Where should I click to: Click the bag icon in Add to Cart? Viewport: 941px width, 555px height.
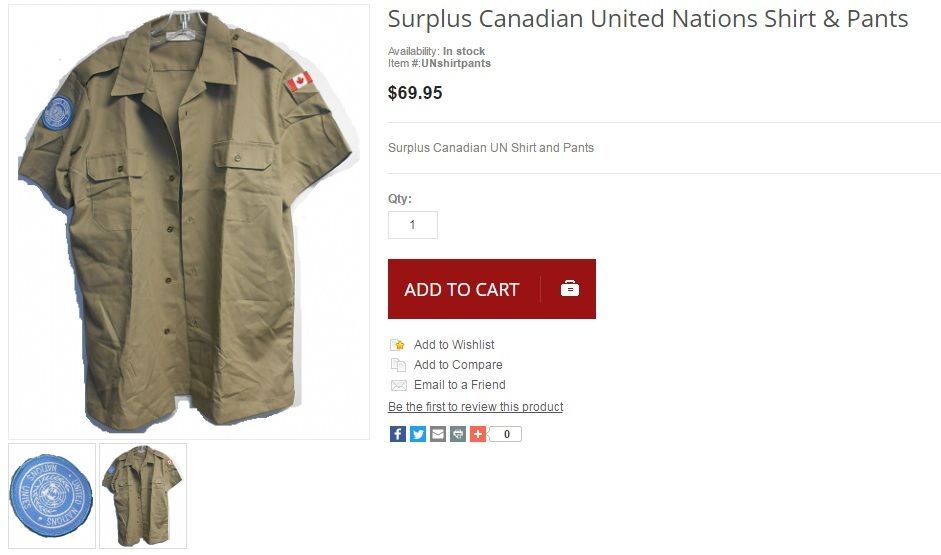(570, 289)
